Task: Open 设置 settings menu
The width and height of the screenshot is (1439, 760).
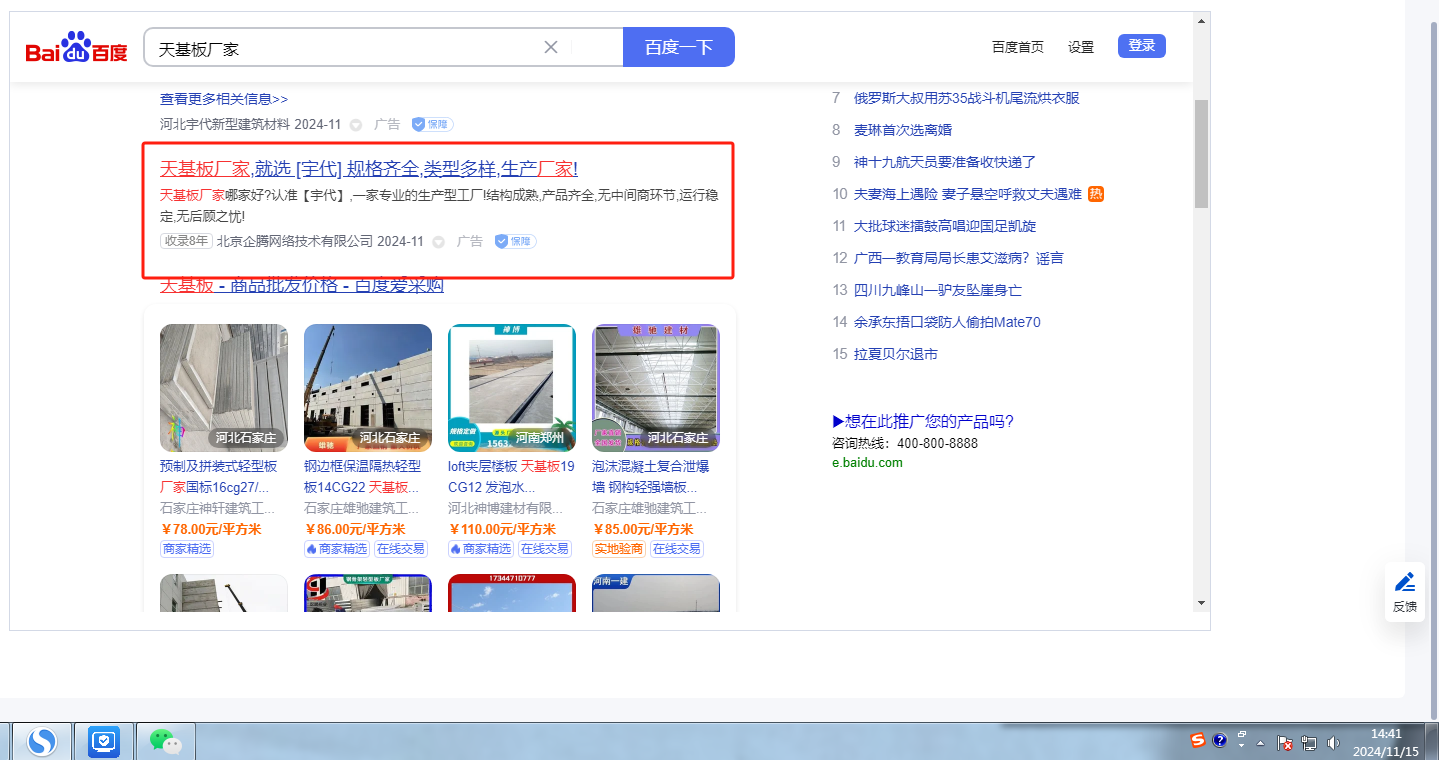Action: click(x=1081, y=47)
